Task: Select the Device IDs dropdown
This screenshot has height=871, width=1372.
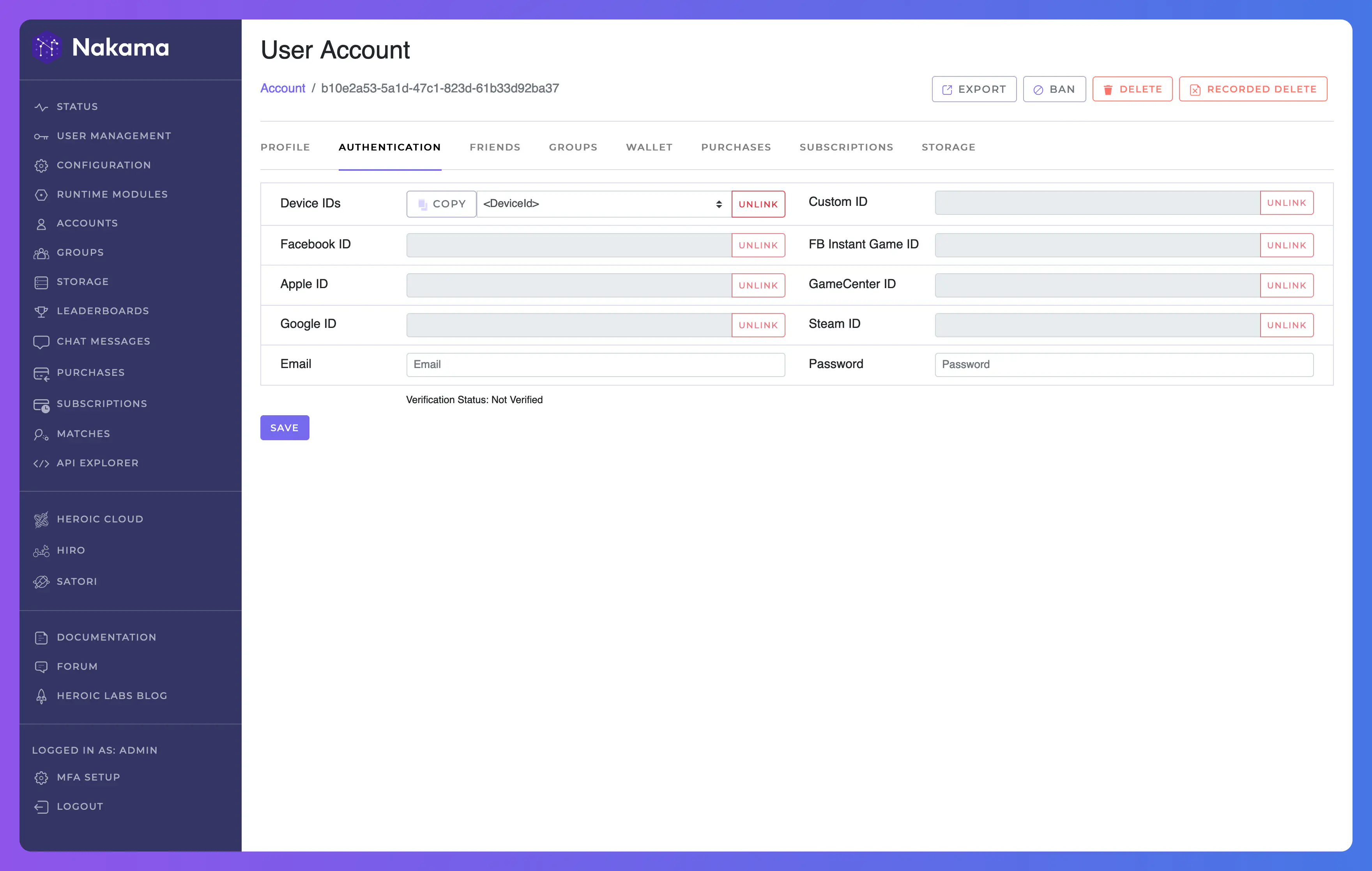Action: tap(601, 203)
